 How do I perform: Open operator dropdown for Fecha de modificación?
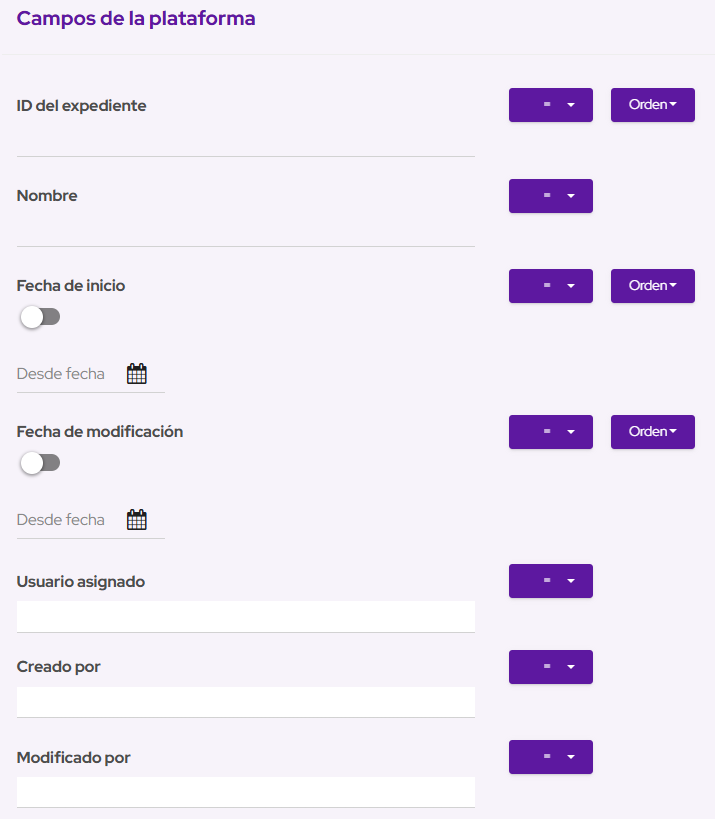coord(551,432)
